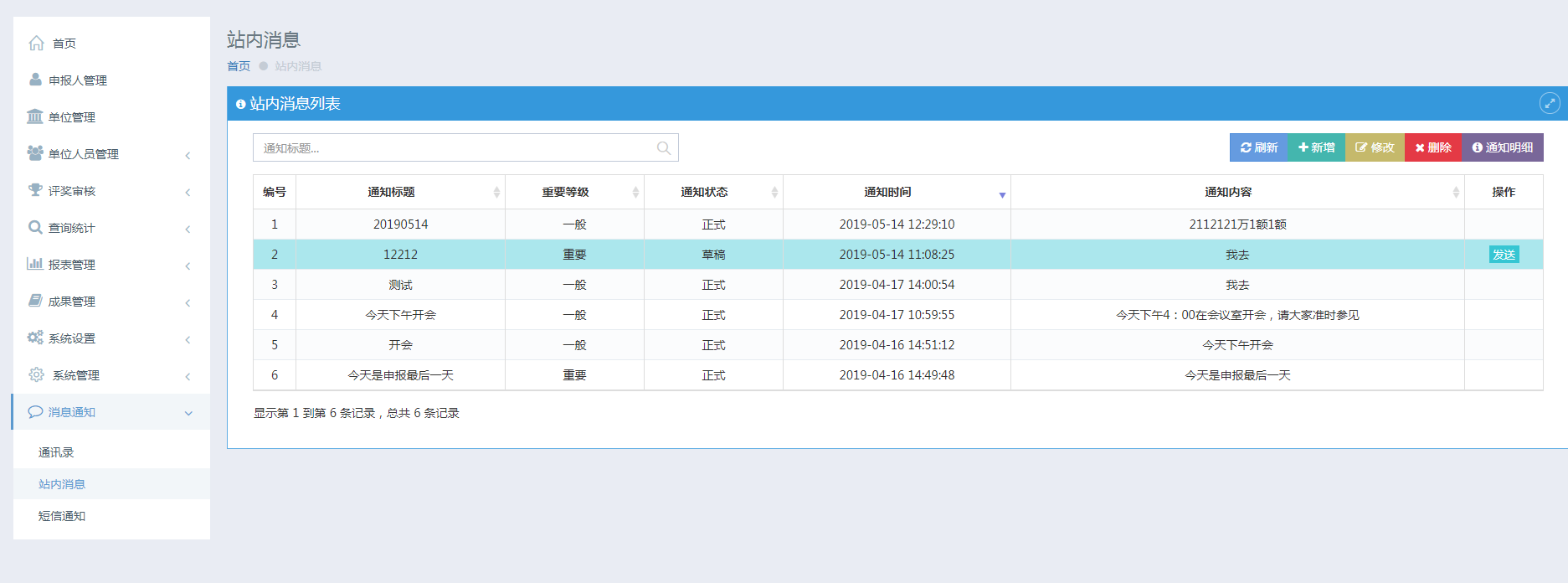Click the person icon beside 申报人管理
This screenshot has width=1568, height=583.
point(35,80)
